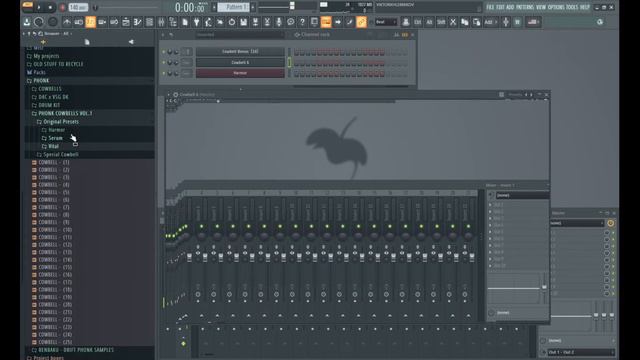Click the bar-chart icon after the toolbar W button
The image size is (640, 360).
pos(532,22)
